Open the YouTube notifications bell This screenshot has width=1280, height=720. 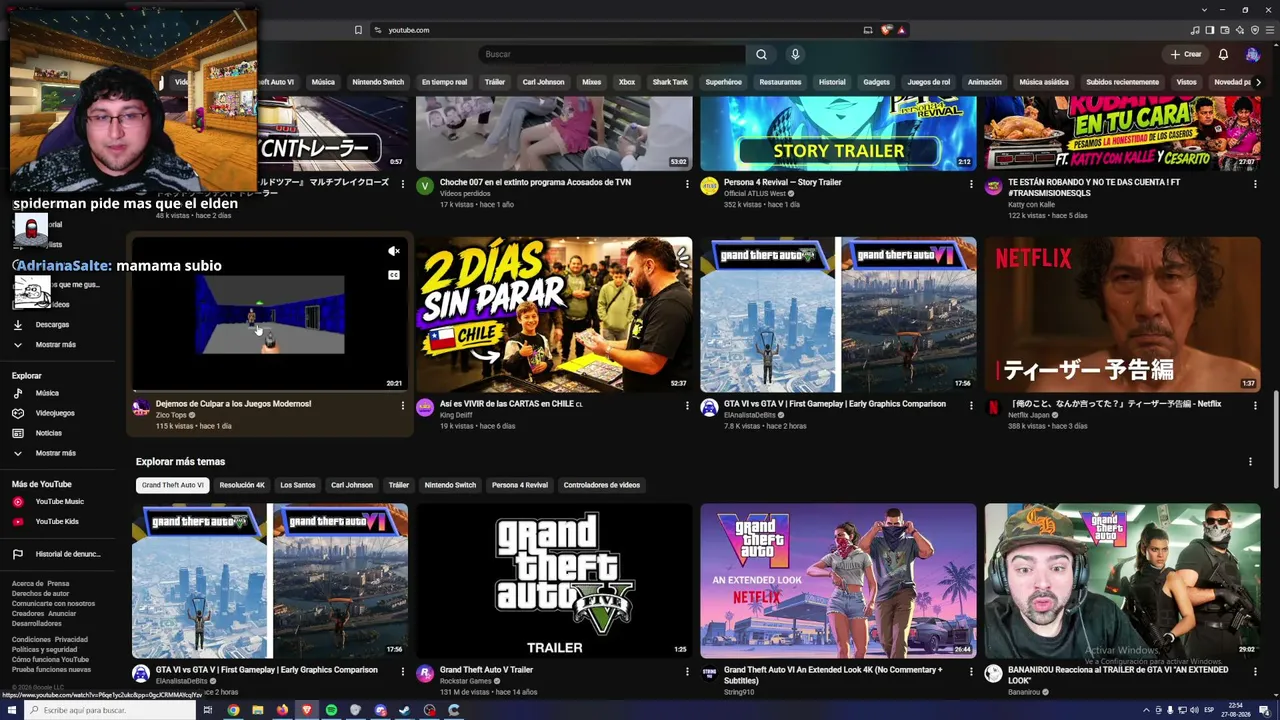point(1223,54)
